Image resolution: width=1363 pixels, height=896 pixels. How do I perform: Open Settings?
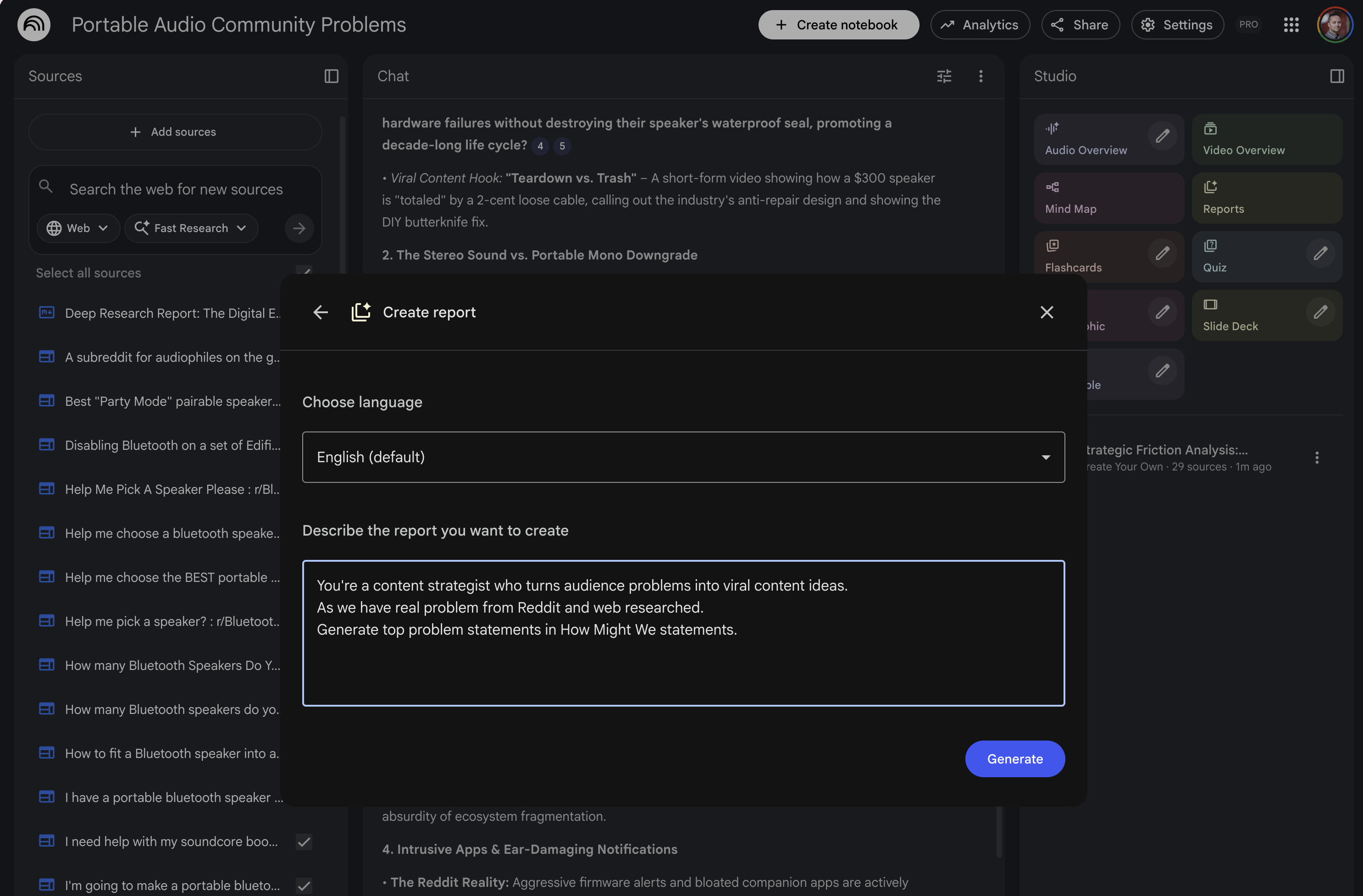1177,25
